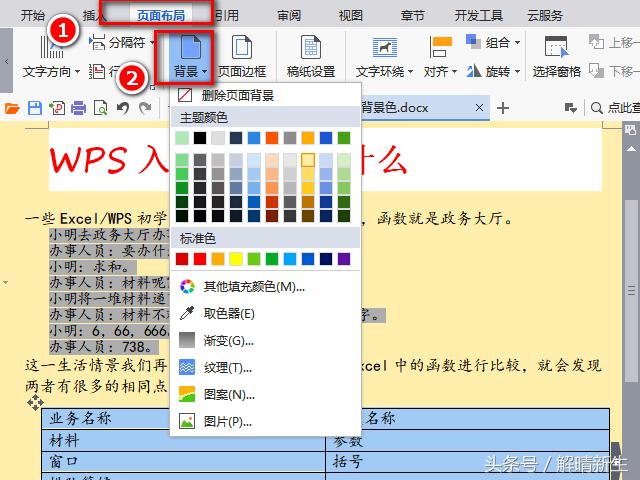Open the tab list dropdown icon

coord(570,108)
